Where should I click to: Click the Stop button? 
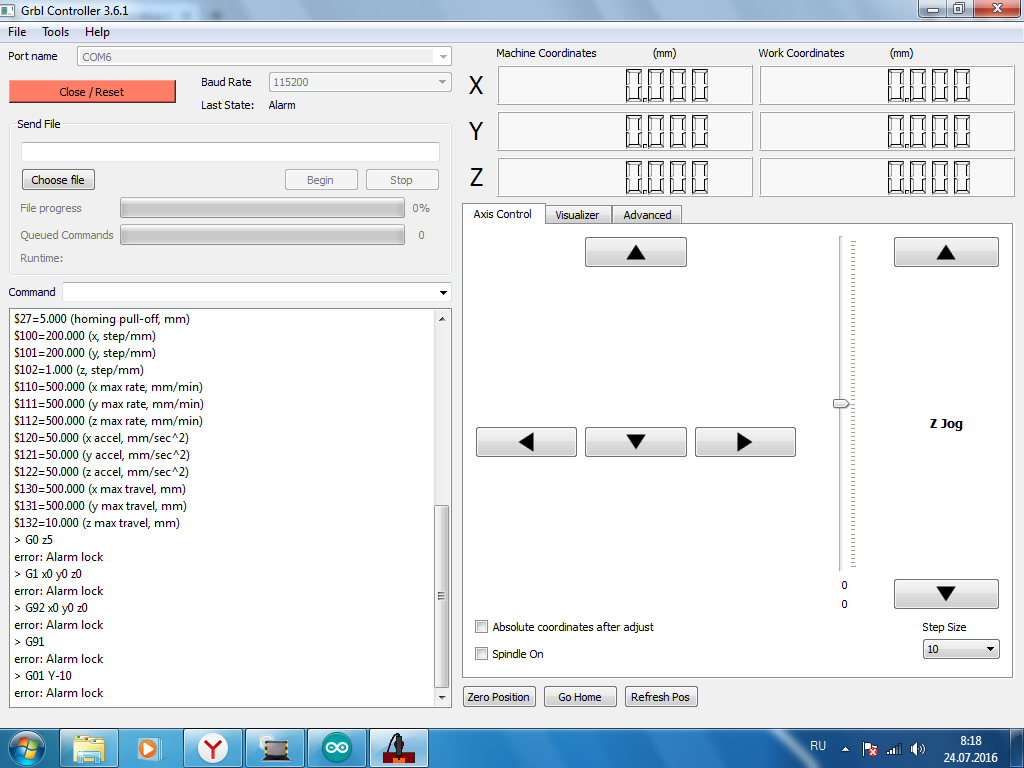[x=402, y=180]
